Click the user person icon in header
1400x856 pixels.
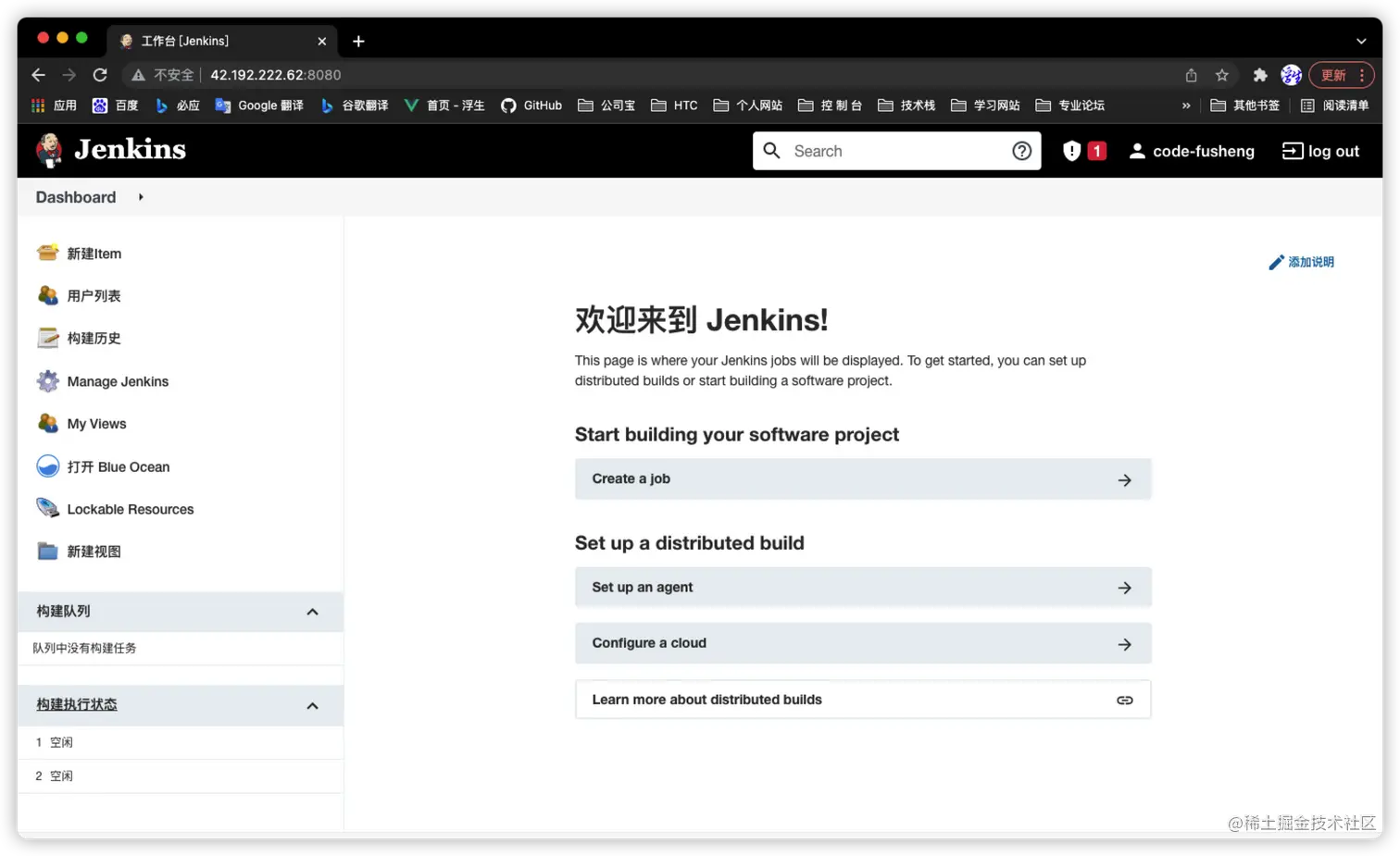coord(1137,151)
